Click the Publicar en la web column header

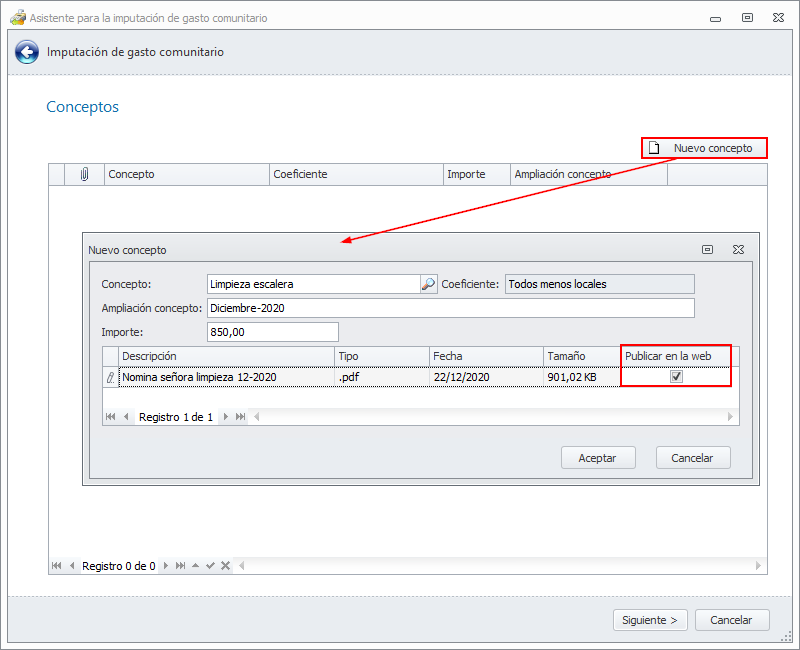(x=676, y=356)
